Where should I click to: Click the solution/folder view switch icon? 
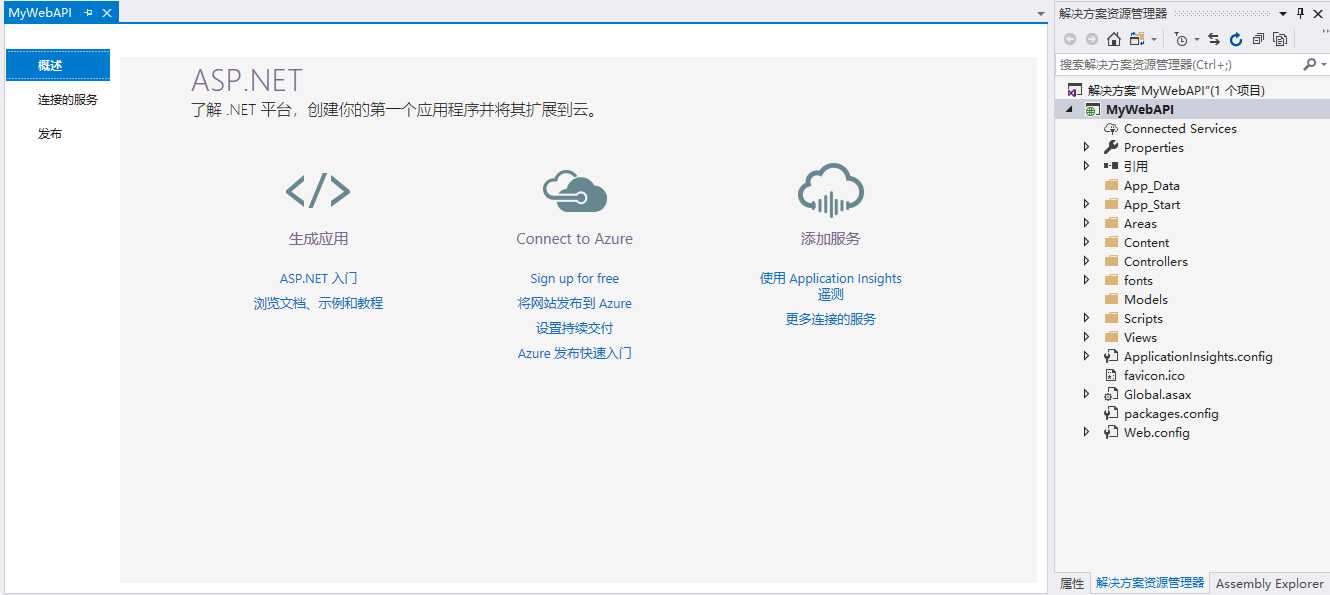coord(1137,39)
